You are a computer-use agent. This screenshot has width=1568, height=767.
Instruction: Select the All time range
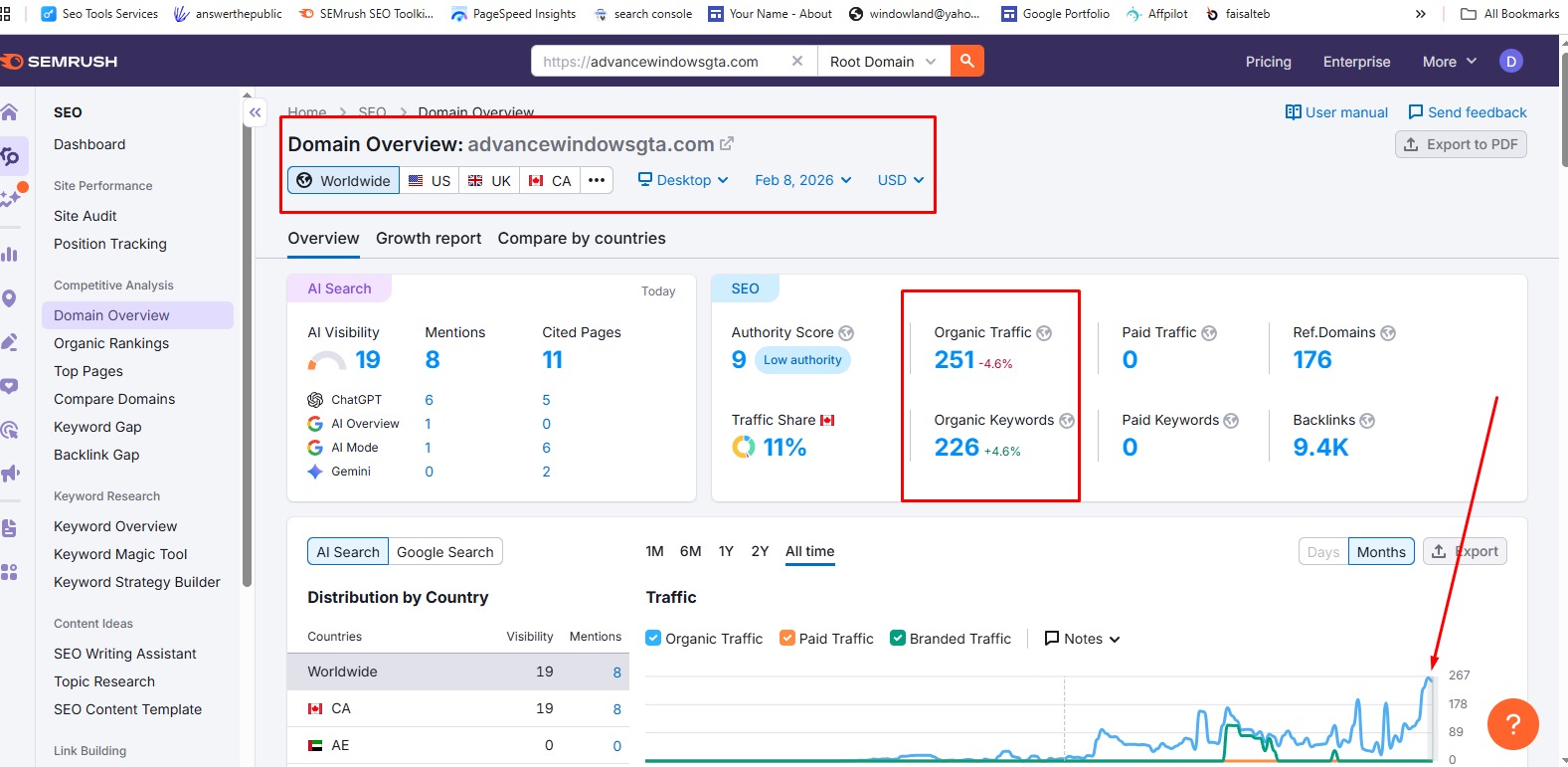pos(810,551)
